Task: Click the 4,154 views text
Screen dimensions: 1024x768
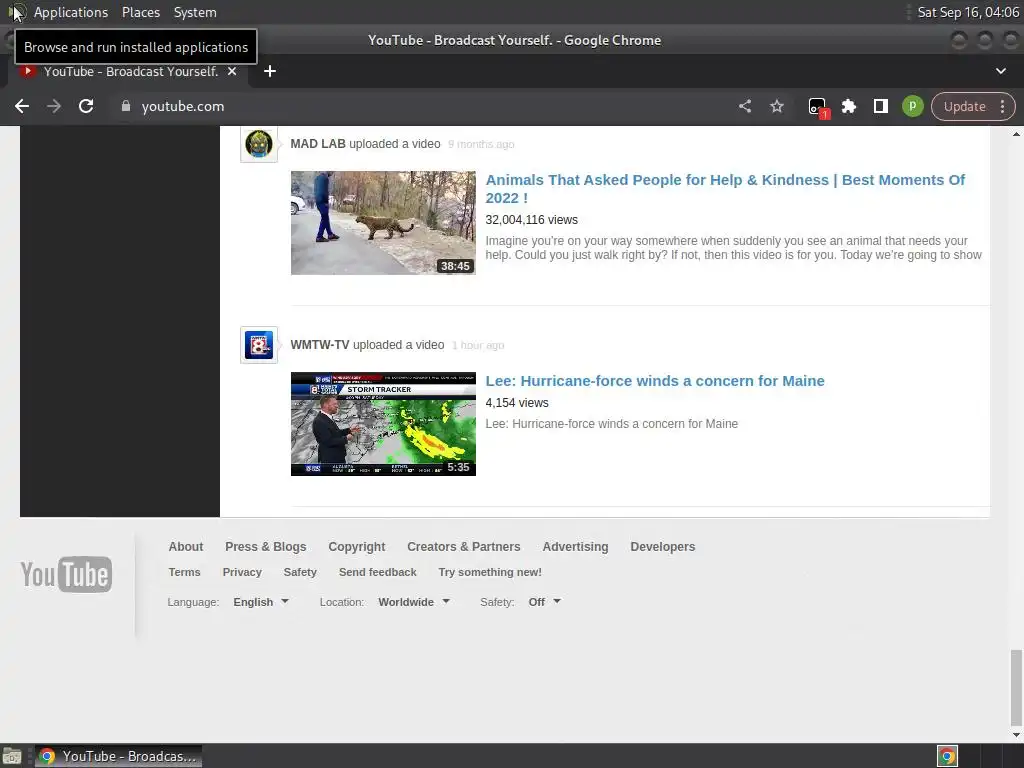Action: click(517, 403)
